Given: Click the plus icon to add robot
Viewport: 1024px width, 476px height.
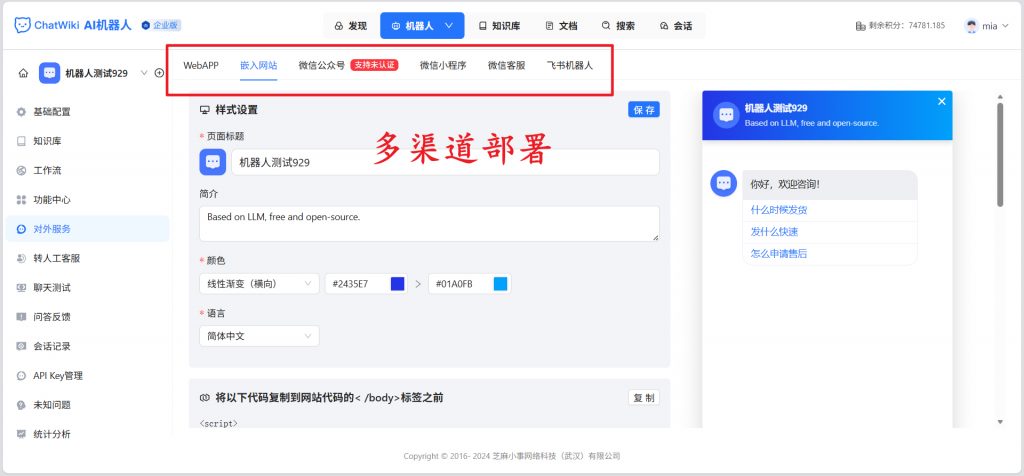Looking at the screenshot, I should (159, 73).
